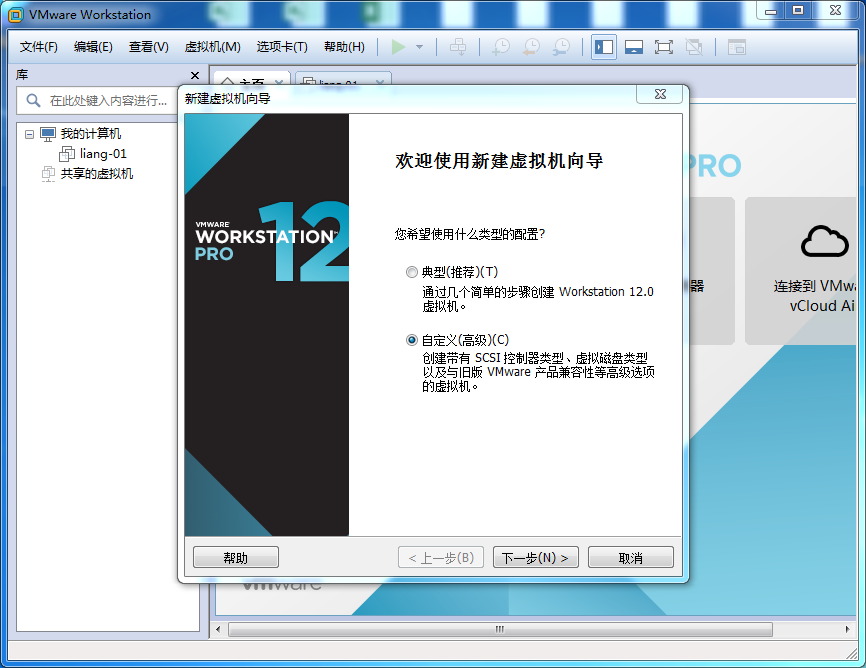
Task: Open the 编辑(E) menu
Action: 93,47
